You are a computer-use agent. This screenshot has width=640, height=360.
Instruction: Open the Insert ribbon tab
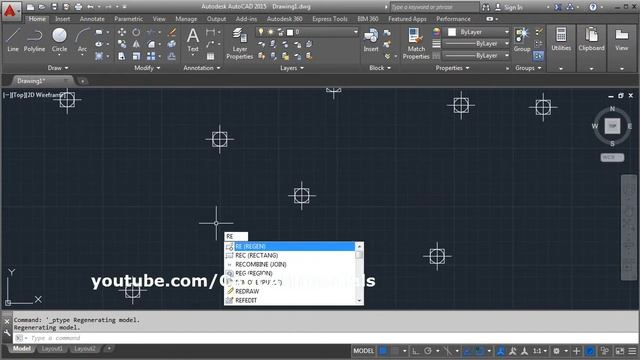coord(62,19)
